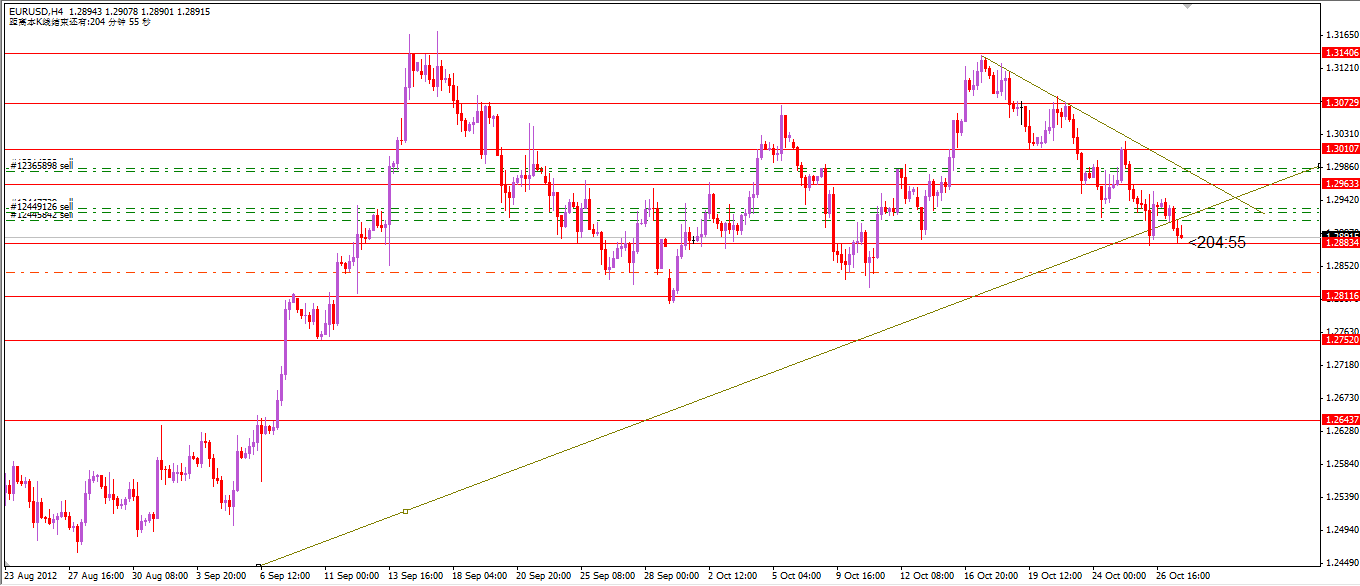This screenshot has width=1360, height=586.
Task: Click the 1.24490 price scale value
Action: coord(1342,563)
